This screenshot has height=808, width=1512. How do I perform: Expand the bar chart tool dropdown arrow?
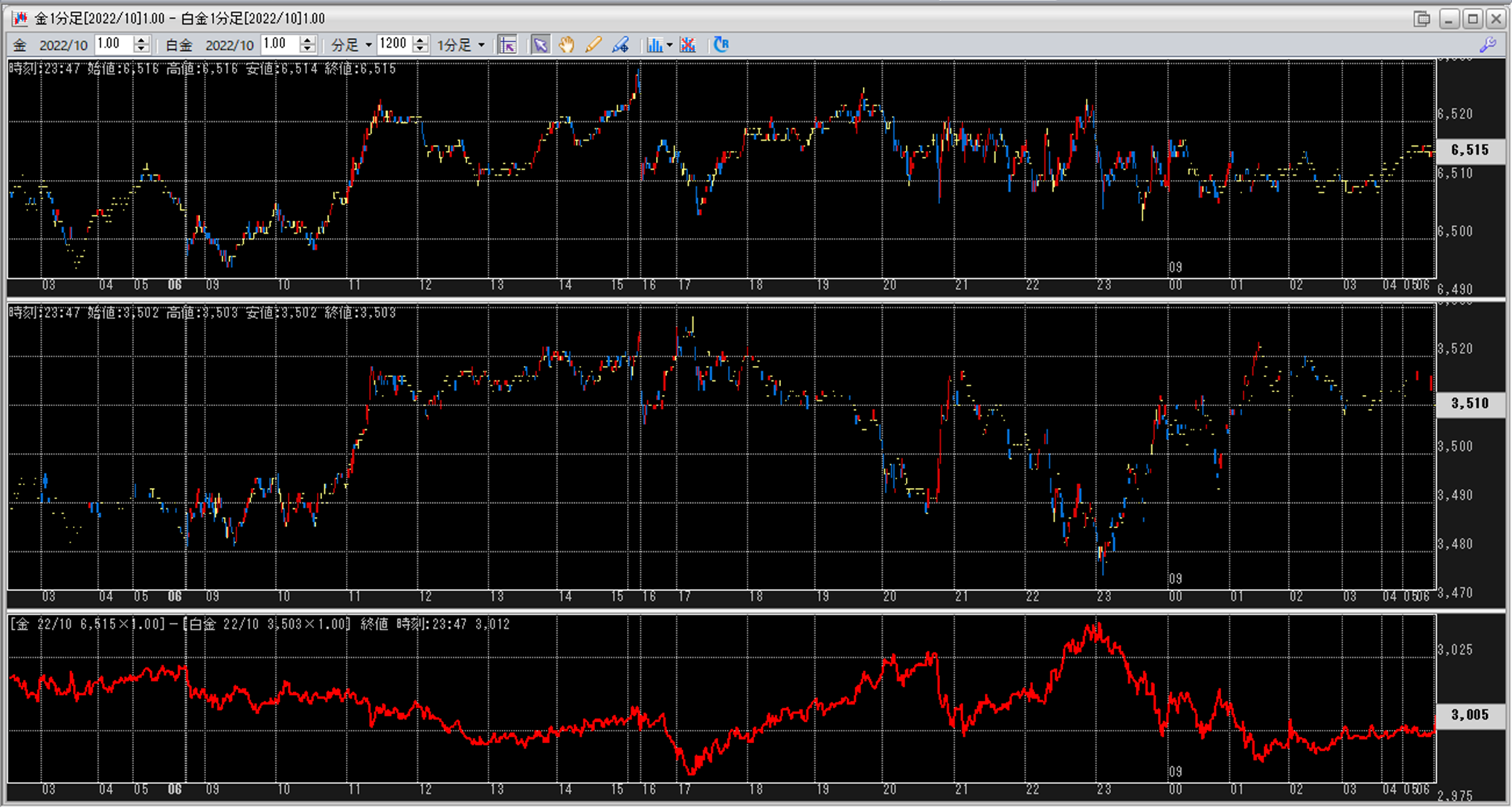point(669,45)
